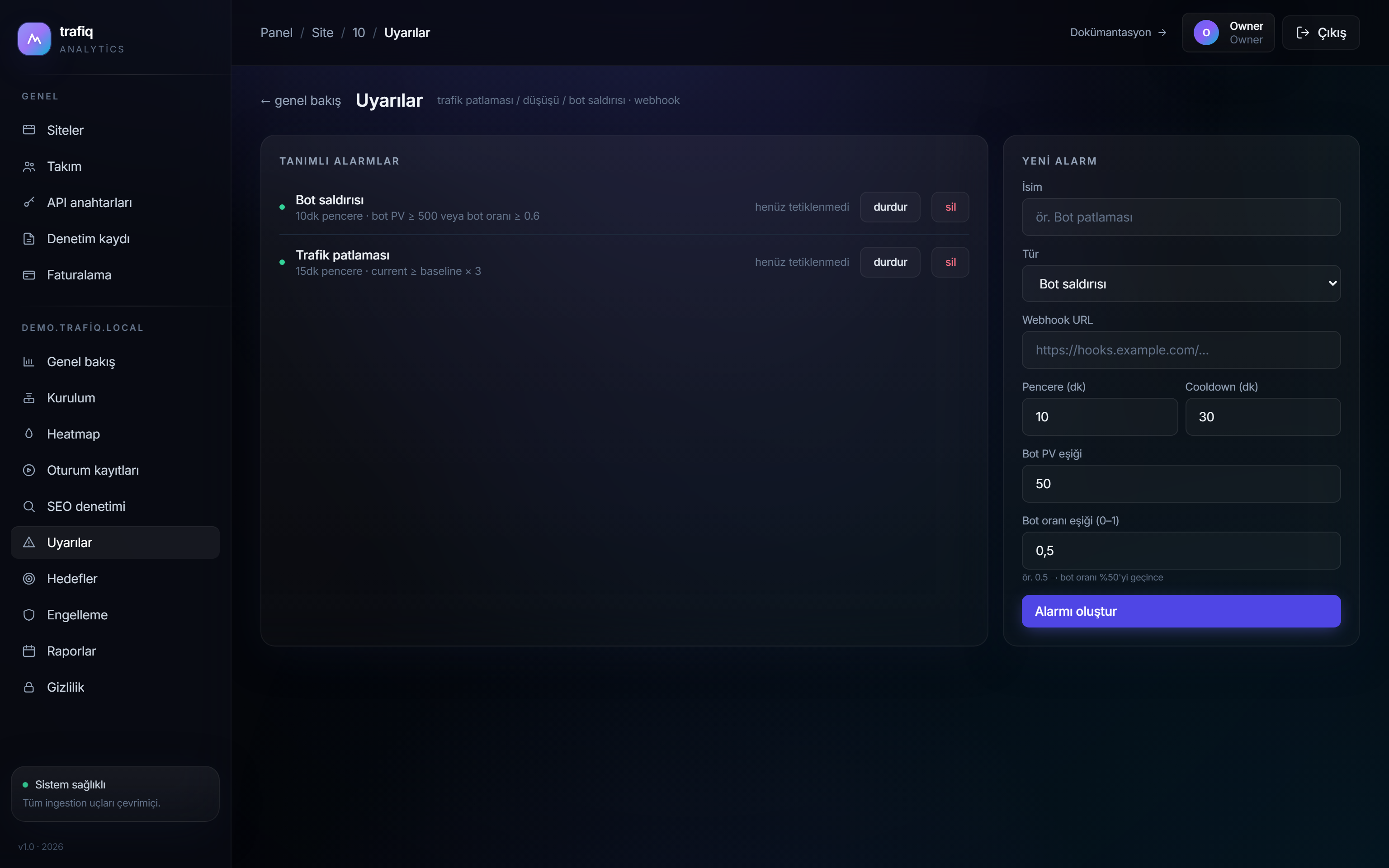This screenshot has height=868, width=1389.
Task: Click the Gizlilik lock icon
Action: tap(28, 687)
